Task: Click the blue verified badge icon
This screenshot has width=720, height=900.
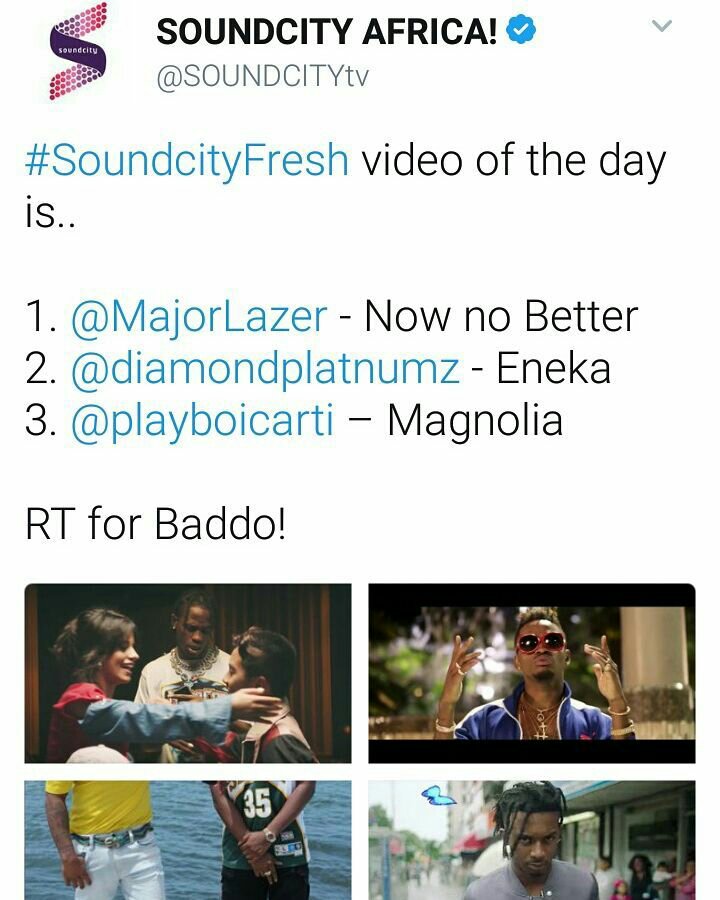Action: pos(521,30)
